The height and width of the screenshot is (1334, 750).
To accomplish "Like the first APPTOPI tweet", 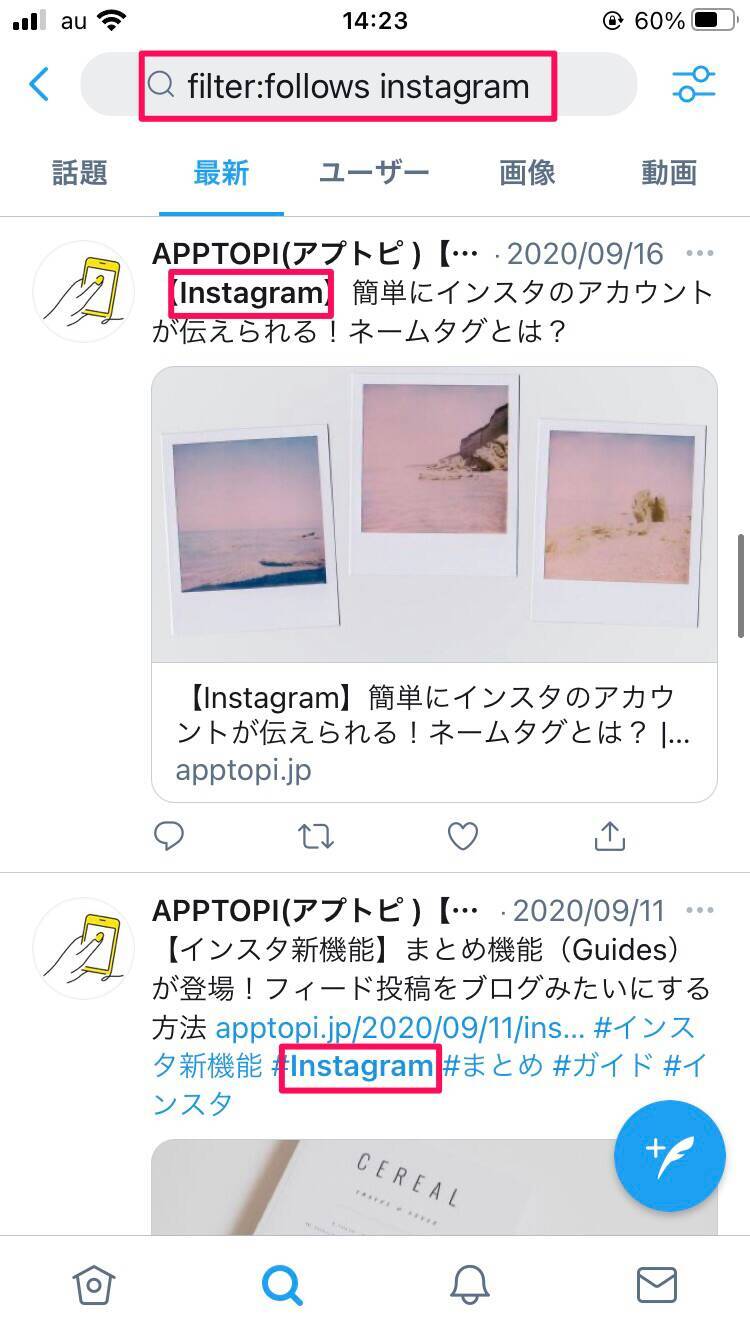I will pyautogui.click(x=462, y=836).
